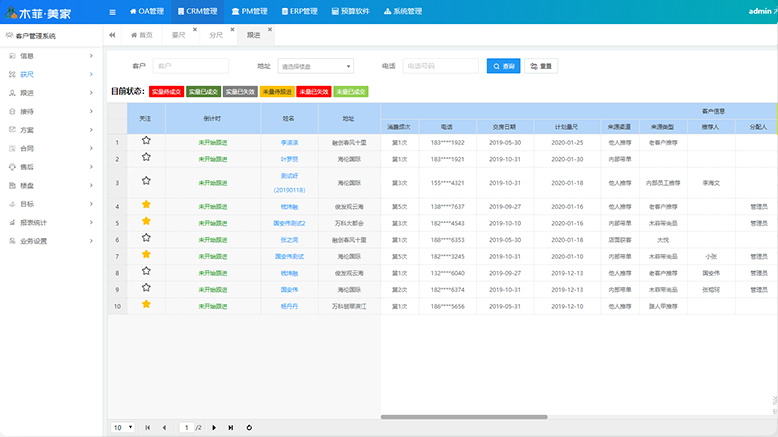Screen dimensions: 778x437
Task: Open the 地址 building dropdown
Action: pyautogui.click(x=315, y=66)
